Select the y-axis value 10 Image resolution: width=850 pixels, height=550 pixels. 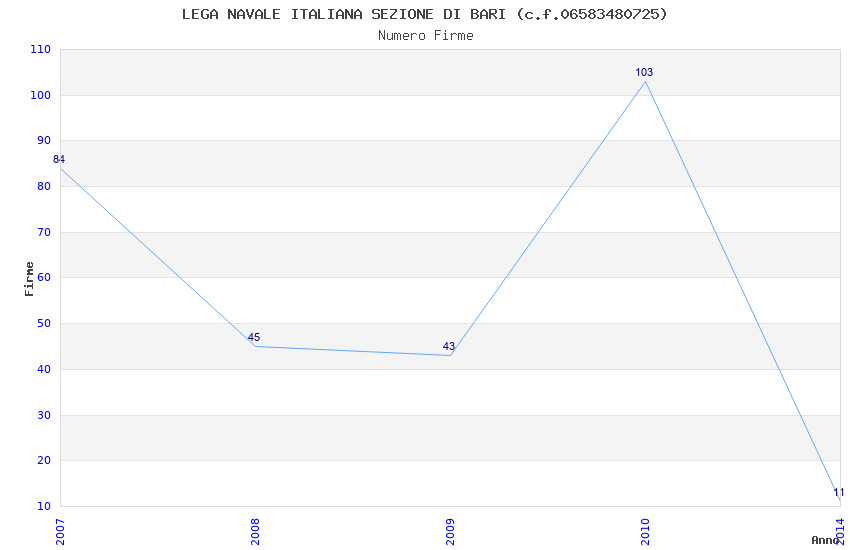tap(44, 507)
